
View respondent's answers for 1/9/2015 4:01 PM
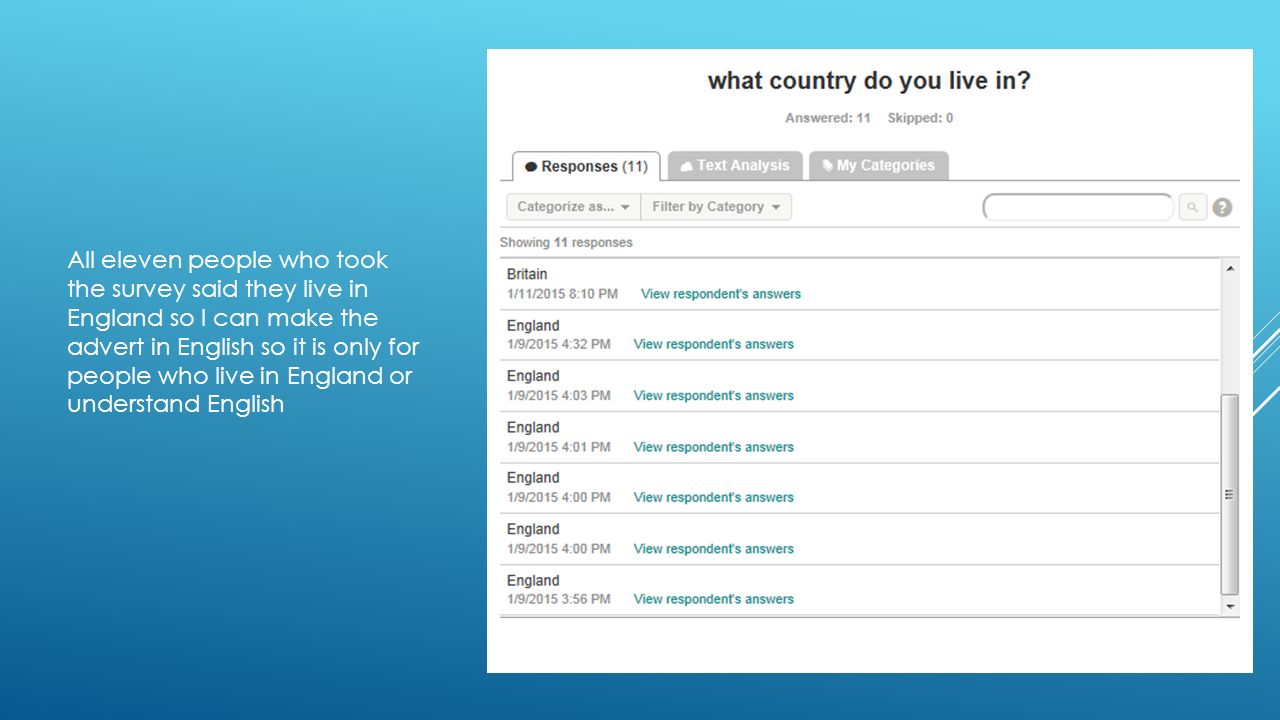pyautogui.click(x=714, y=447)
